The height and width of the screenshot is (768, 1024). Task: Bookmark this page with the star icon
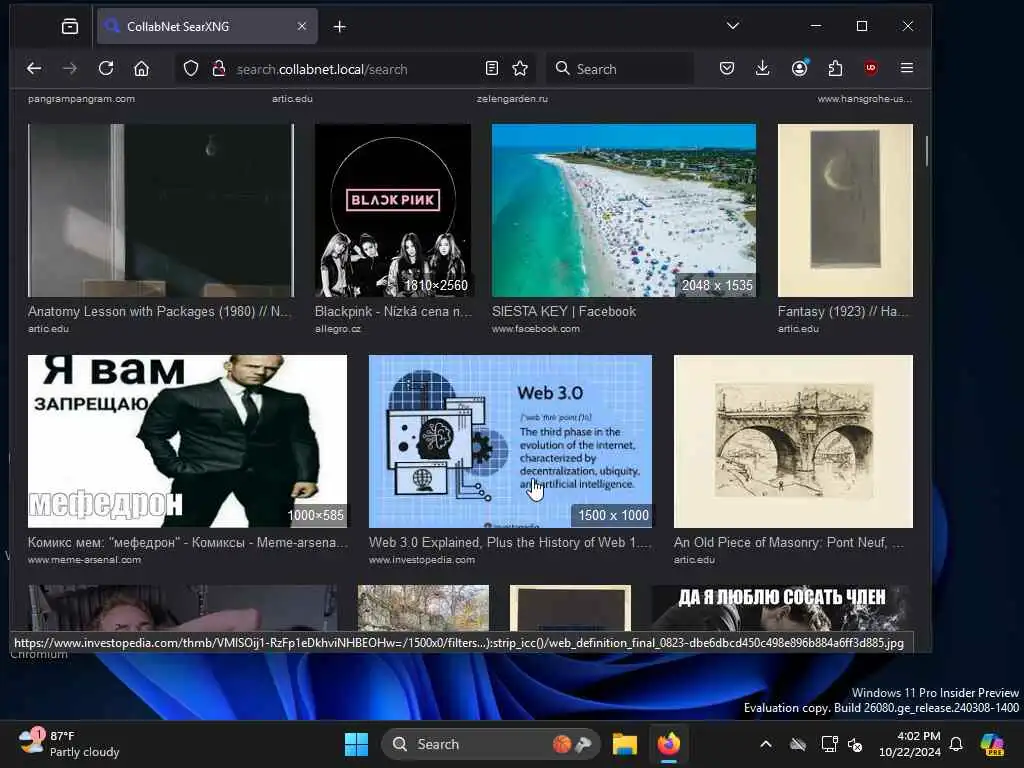(520, 69)
